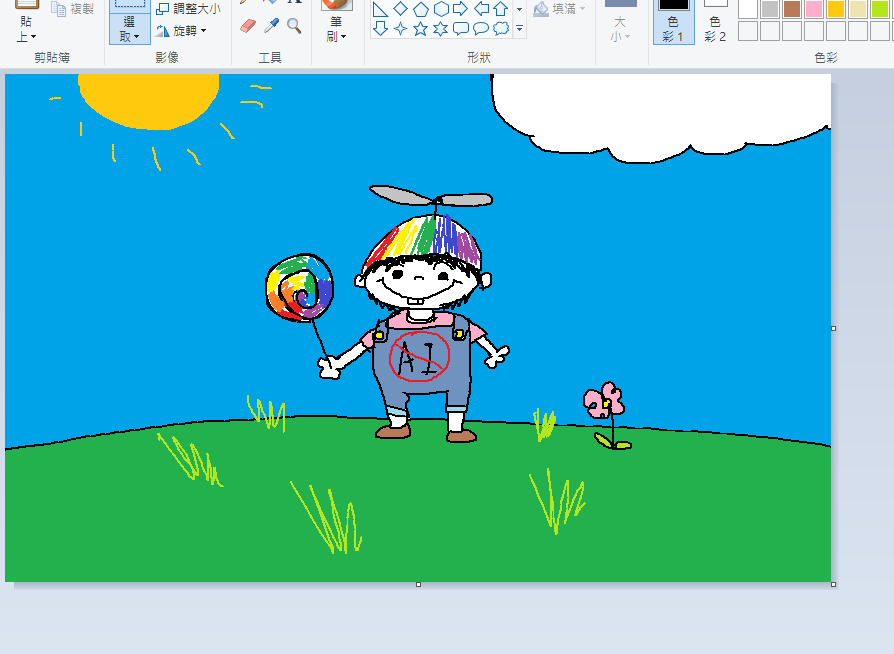
Task: Choose the pentagon shape
Action: [420, 9]
